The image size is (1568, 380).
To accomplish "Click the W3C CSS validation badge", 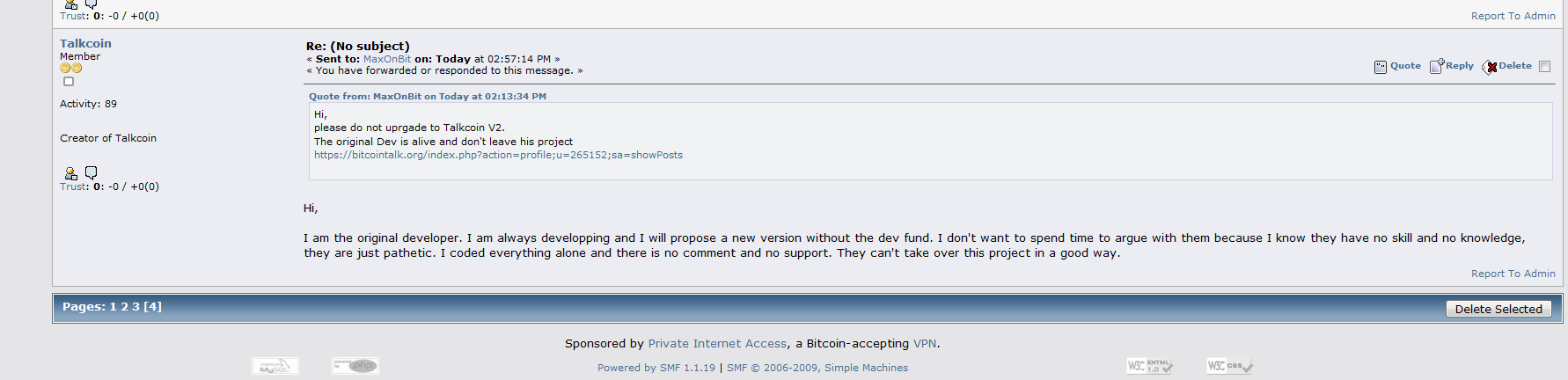I will tap(1230, 366).
